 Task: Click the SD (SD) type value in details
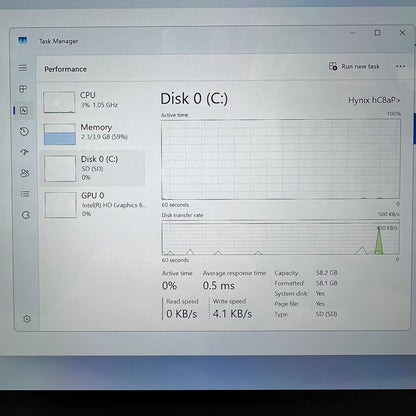pyautogui.click(x=326, y=314)
